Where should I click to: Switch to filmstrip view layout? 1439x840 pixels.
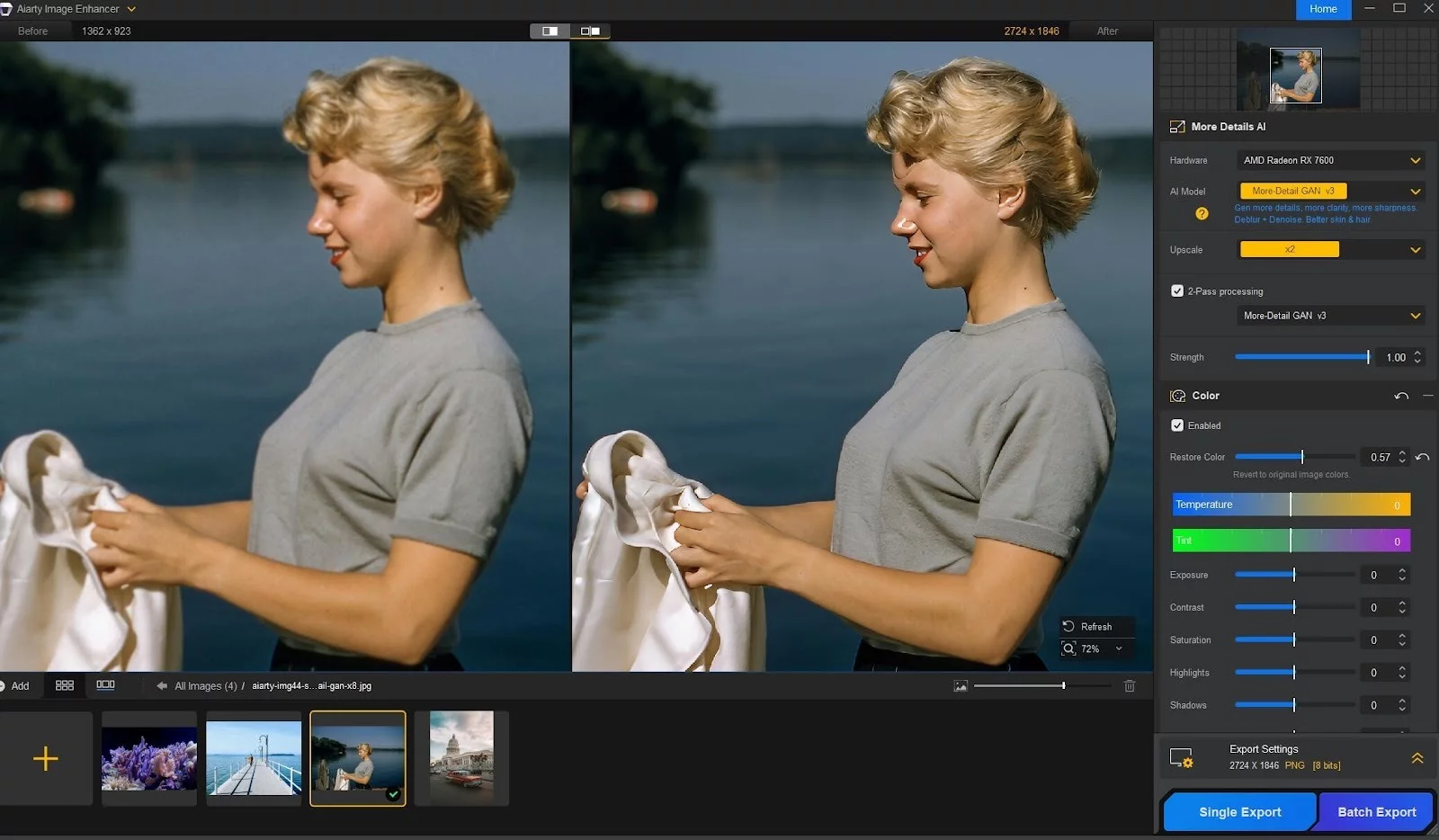[x=106, y=684]
